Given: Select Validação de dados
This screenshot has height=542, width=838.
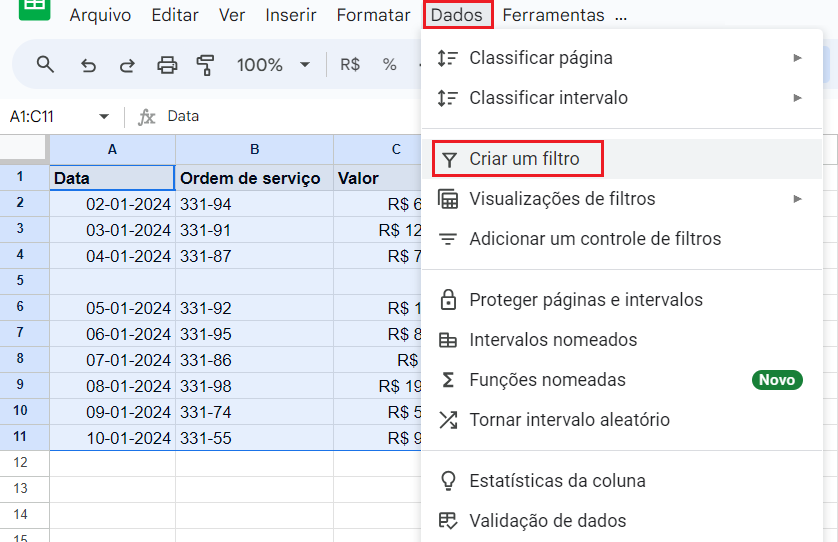Looking at the screenshot, I should (622, 521).
